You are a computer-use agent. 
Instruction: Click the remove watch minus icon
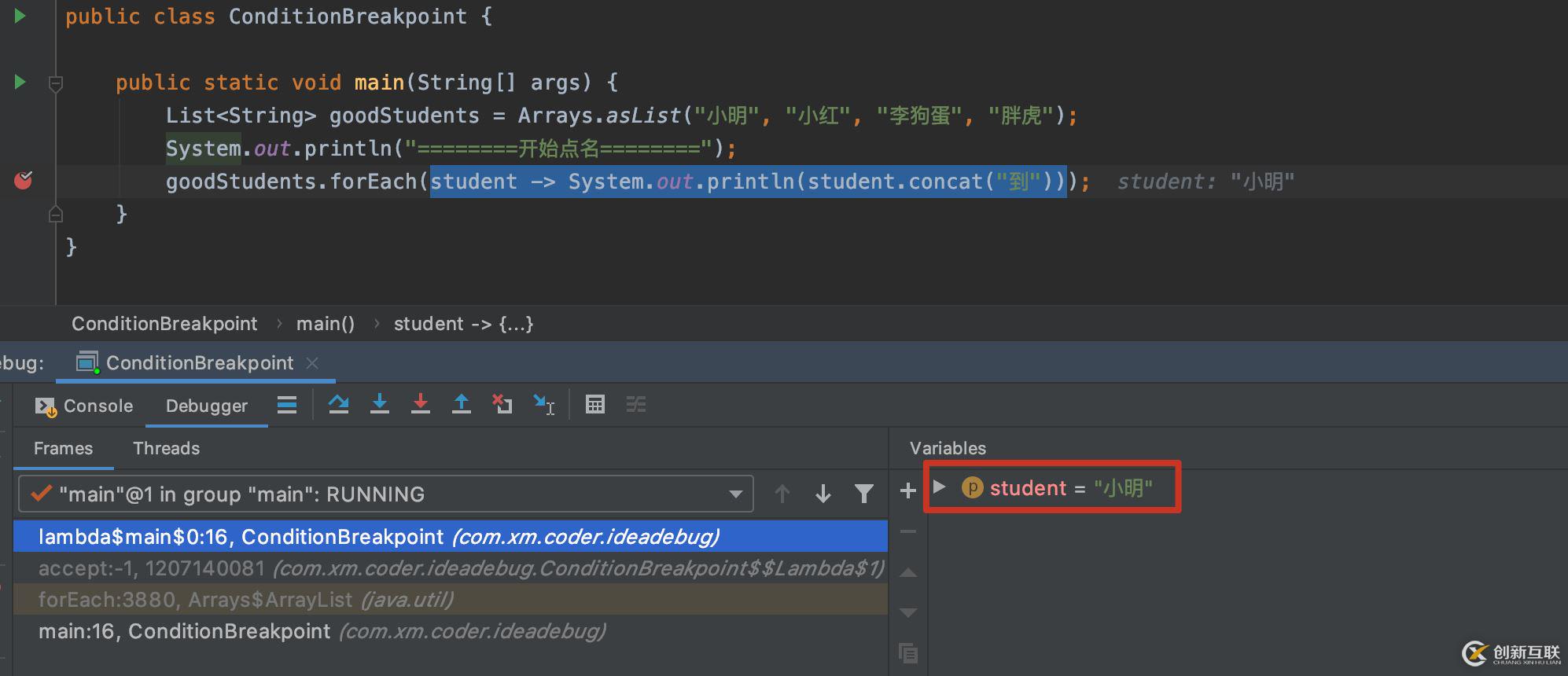tap(908, 531)
